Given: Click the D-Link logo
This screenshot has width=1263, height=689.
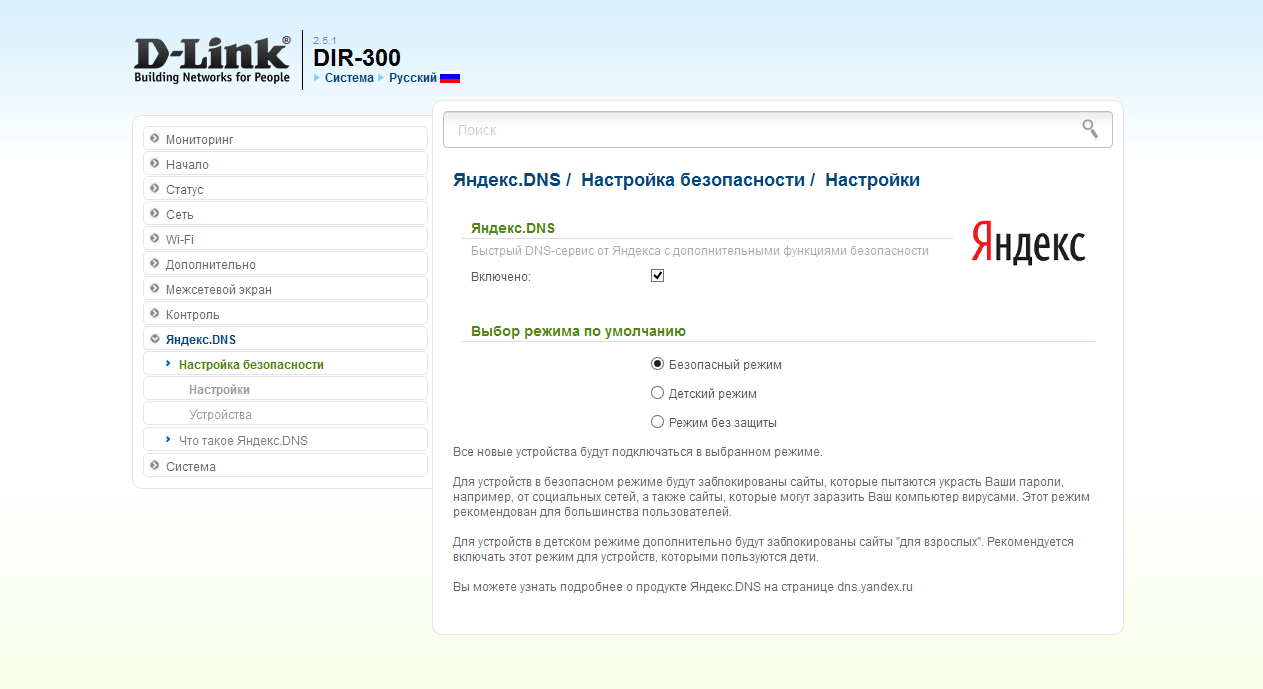Looking at the screenshot, I should (212, 60).
